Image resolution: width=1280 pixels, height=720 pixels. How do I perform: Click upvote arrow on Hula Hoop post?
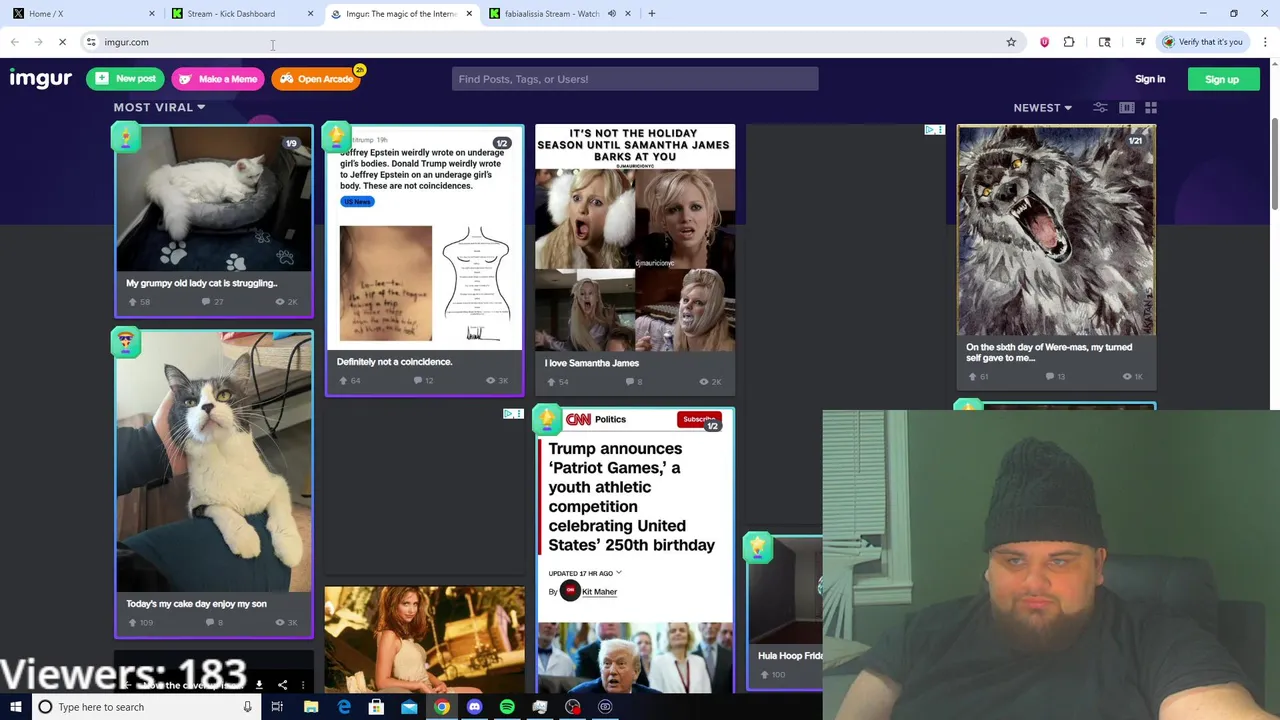(x=765, y=675)
